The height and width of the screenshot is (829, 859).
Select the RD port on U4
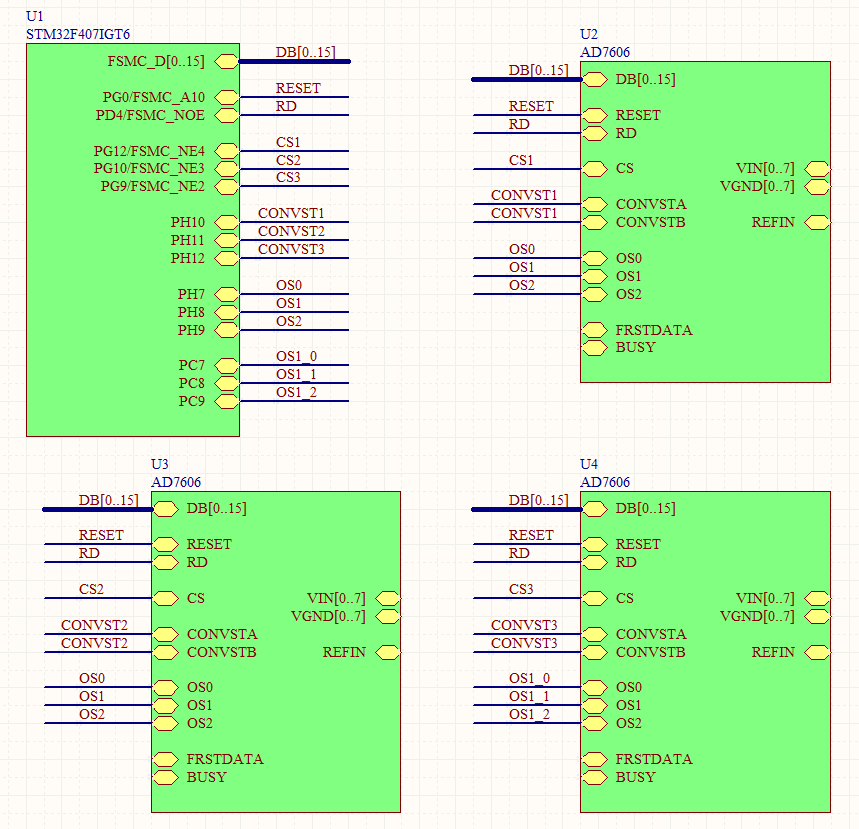[595, 563]
